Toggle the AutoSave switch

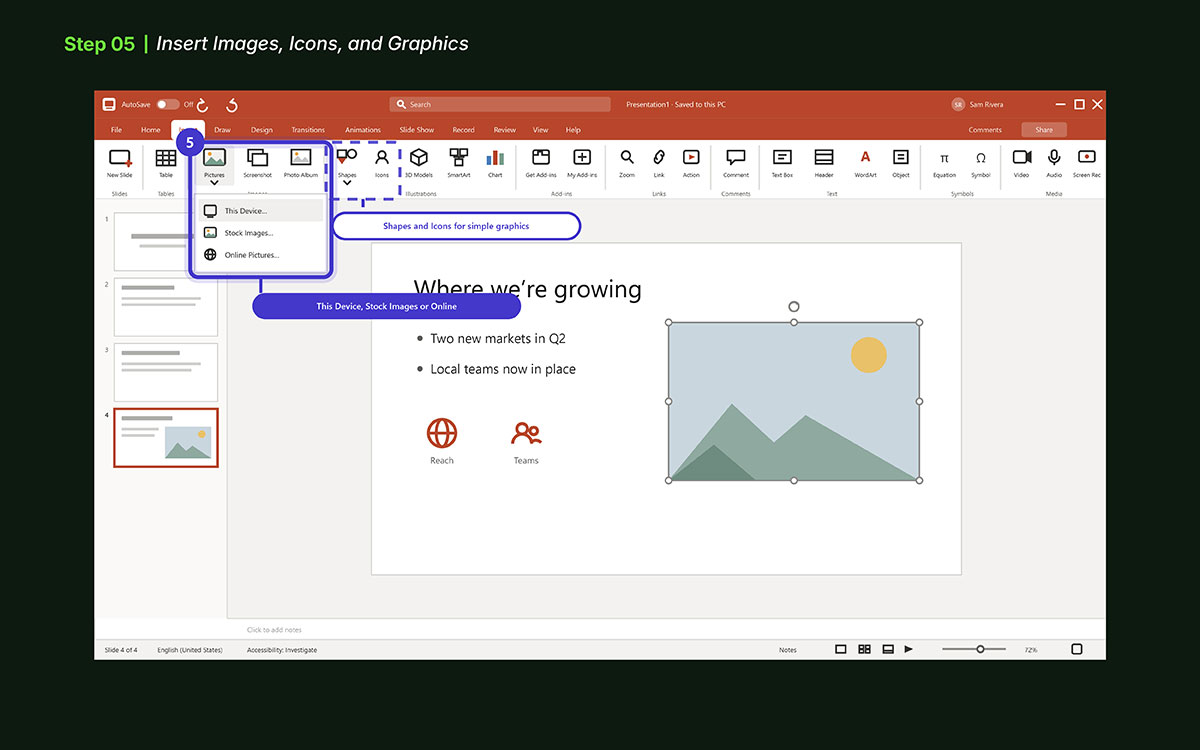[x=167, y=104]
